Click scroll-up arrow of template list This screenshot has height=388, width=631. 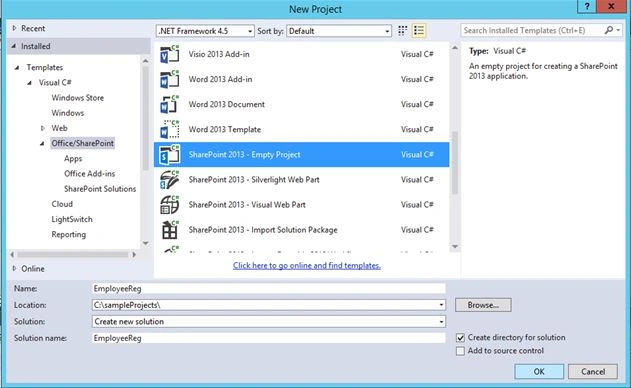tap(455, 48)
